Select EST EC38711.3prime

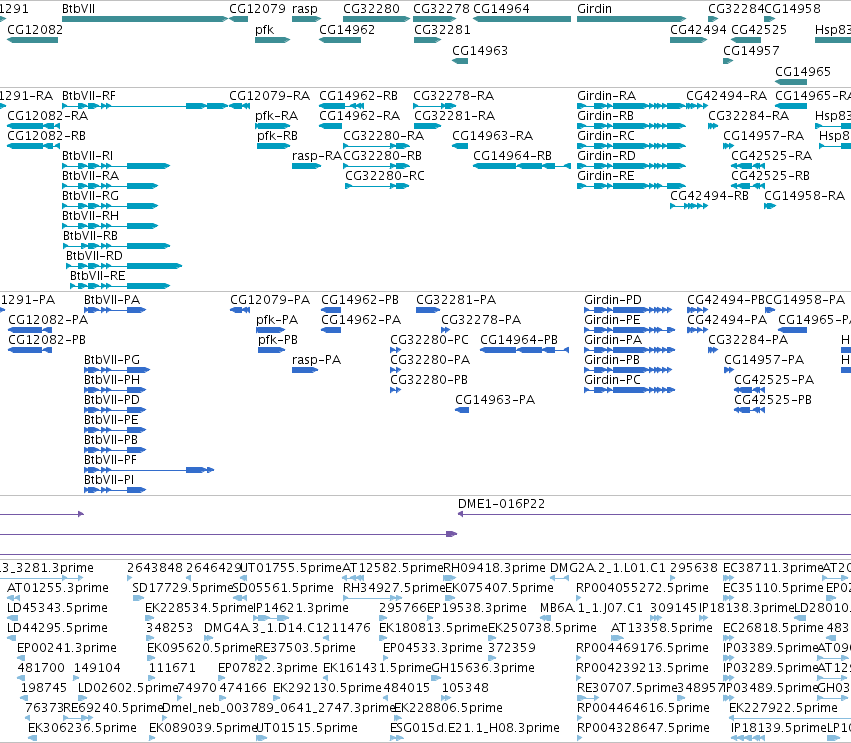pos(773,568)
